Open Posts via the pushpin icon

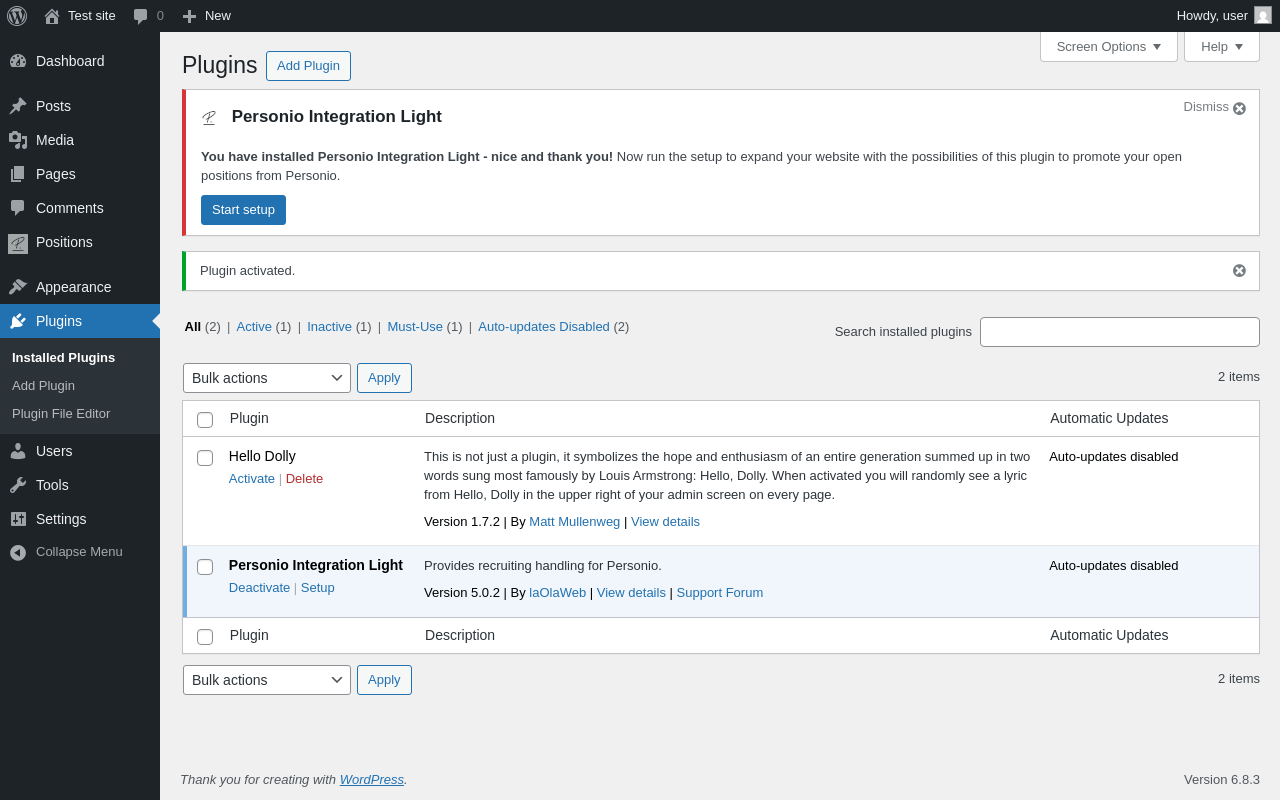18,106
